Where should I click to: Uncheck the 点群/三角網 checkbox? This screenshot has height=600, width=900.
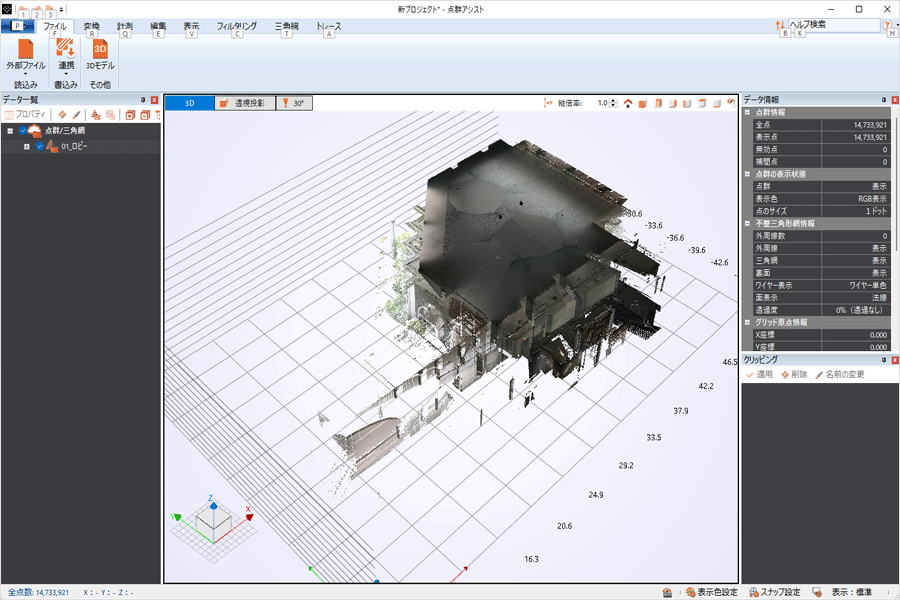(x=23, y=131)
